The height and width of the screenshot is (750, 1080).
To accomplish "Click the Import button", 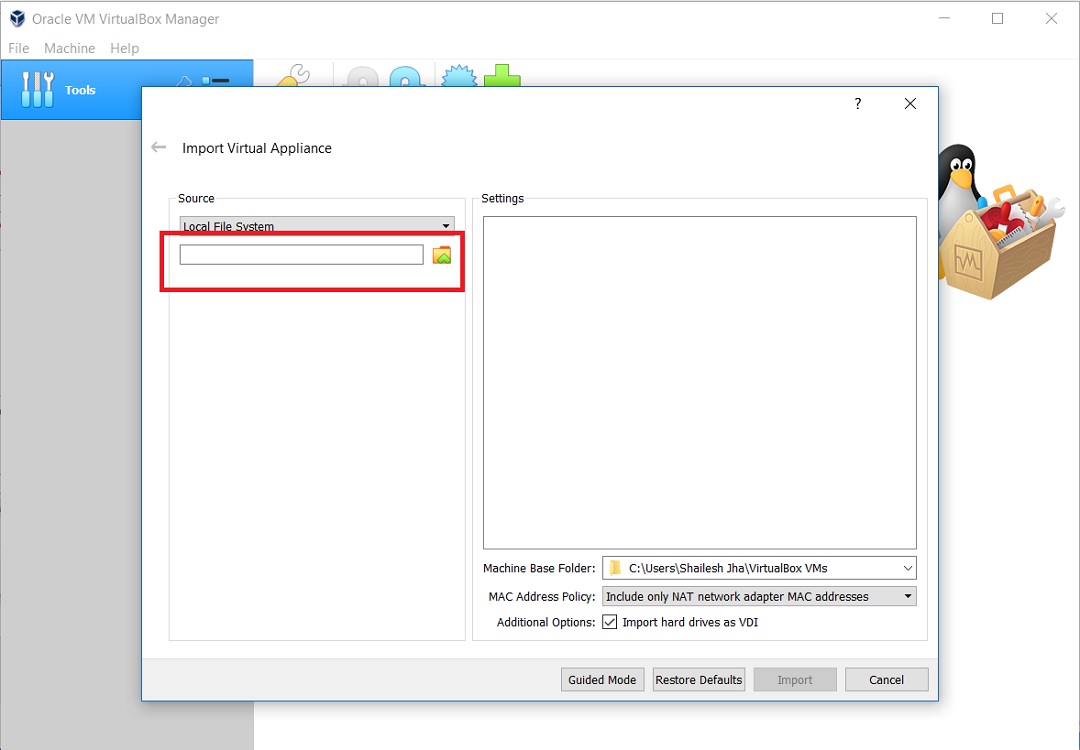I will (795, 680).
